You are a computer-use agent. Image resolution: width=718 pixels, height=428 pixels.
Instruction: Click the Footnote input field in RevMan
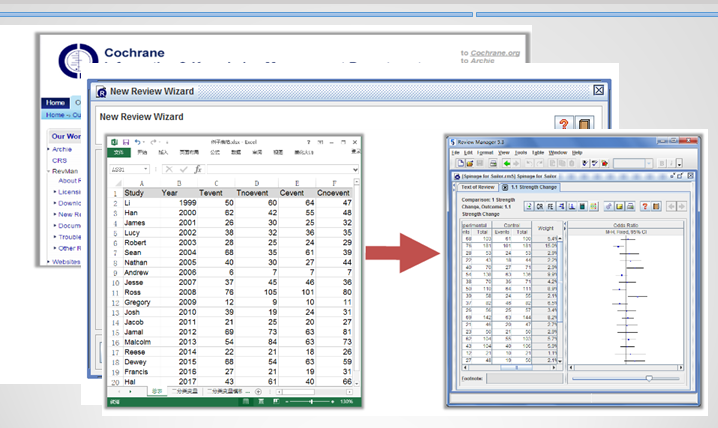524,378
